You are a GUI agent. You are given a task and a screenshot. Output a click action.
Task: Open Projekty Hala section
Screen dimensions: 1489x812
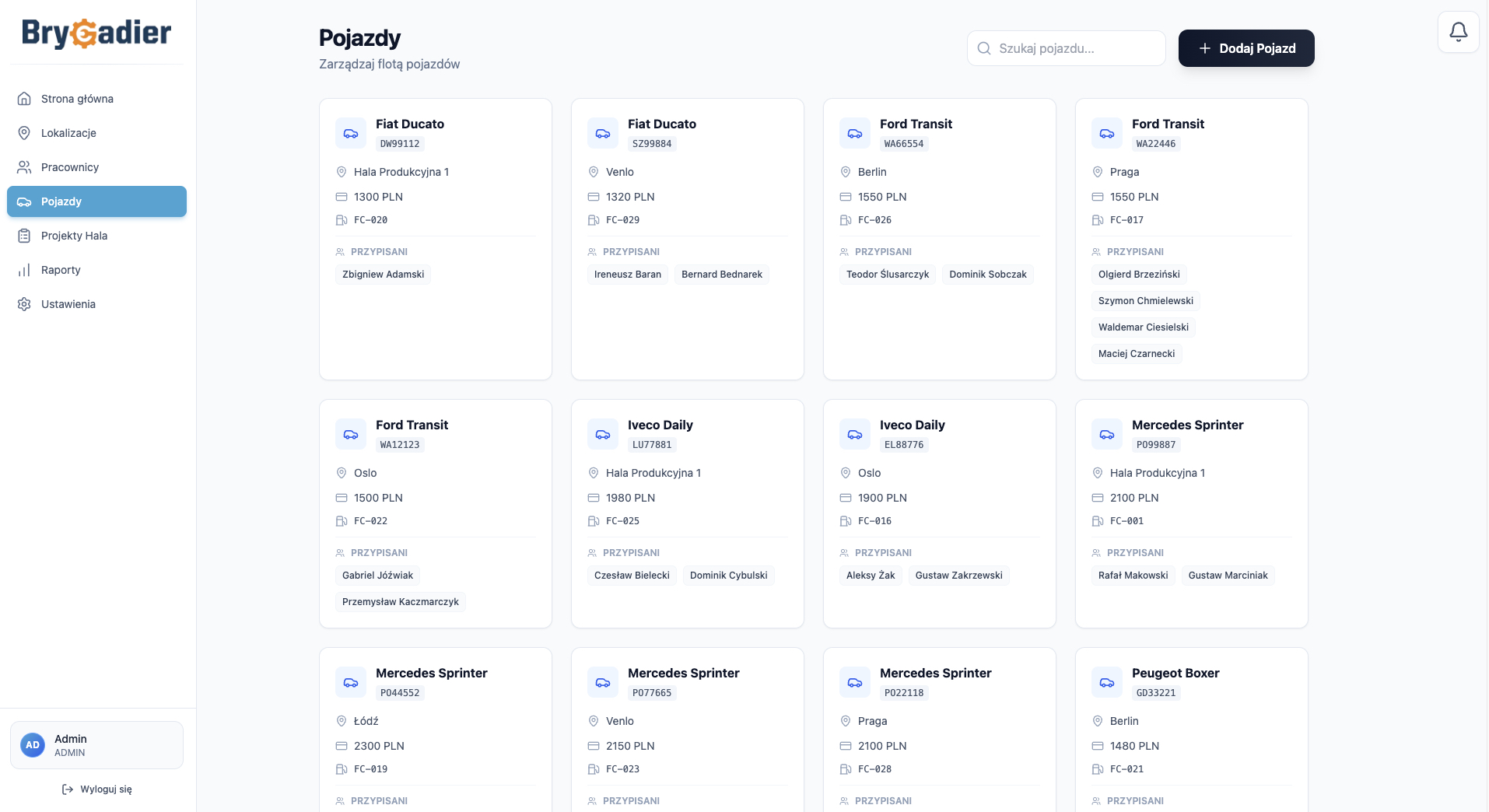96,236
